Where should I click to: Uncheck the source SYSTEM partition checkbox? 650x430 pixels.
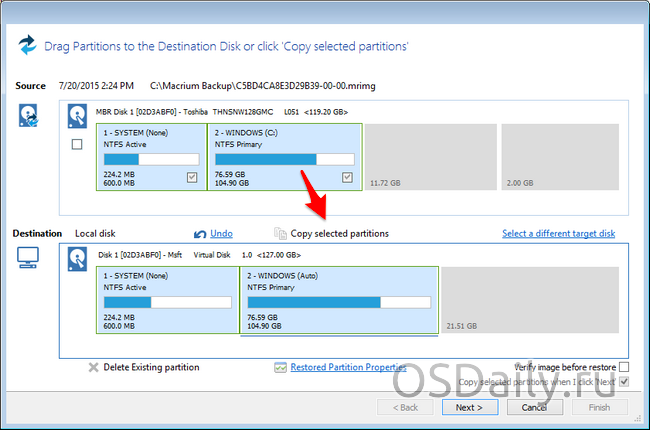(192, 178)
